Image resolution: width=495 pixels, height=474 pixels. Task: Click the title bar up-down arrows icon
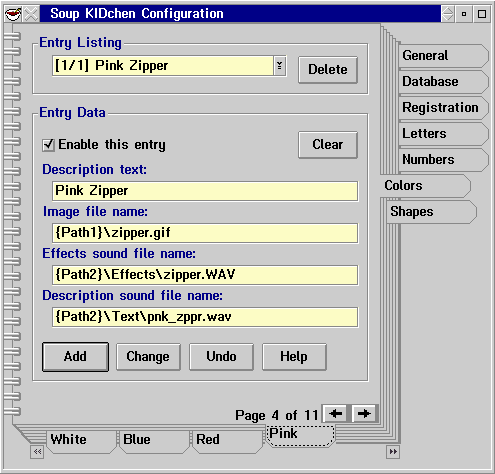pyautogui.click(x=448, y=14)
